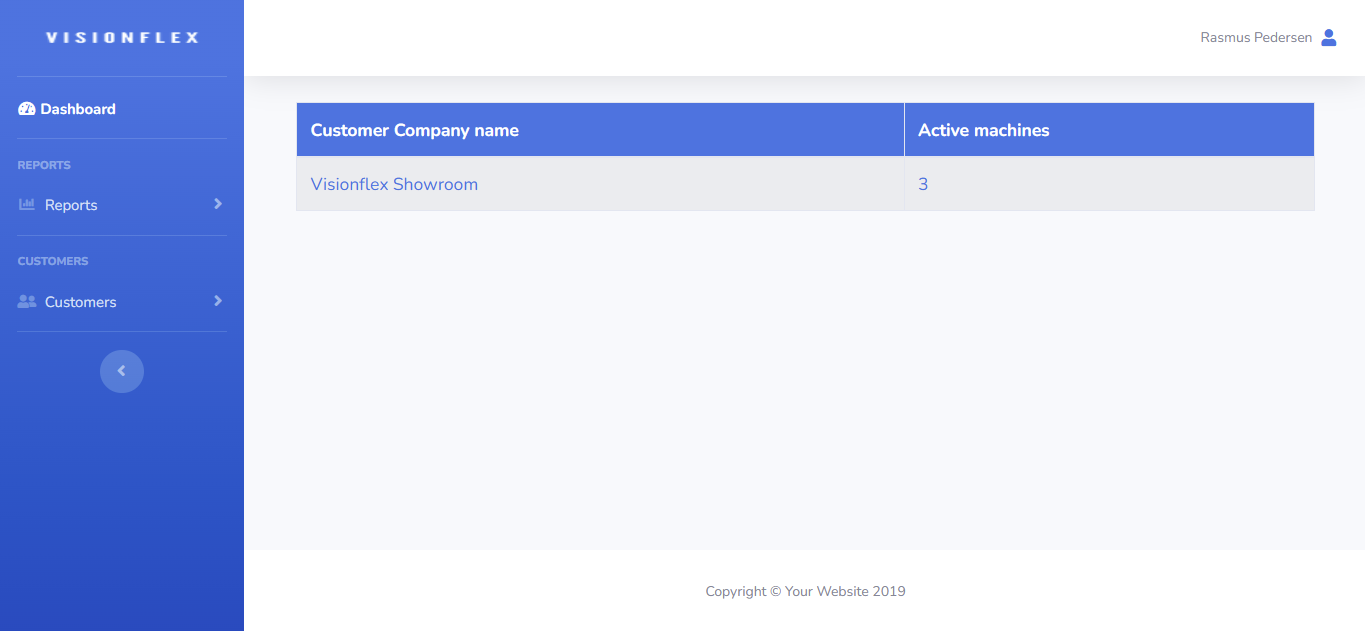Viewport: 1365px width, 631px height.
Task: Click the empty white top navigation bar
Action: click(x=700, y=38)
